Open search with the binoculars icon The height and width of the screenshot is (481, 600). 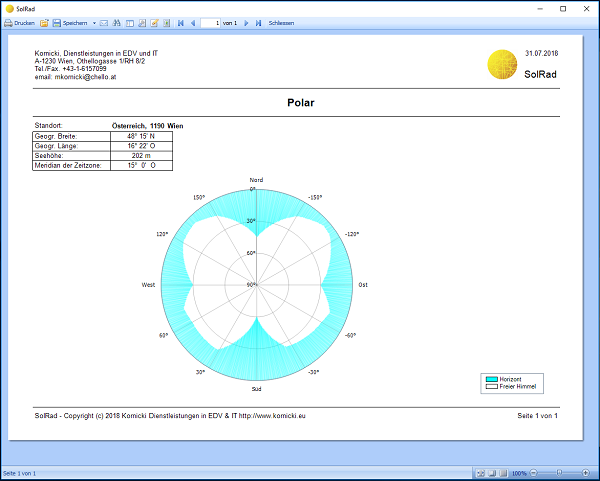(x=116, y=22)
